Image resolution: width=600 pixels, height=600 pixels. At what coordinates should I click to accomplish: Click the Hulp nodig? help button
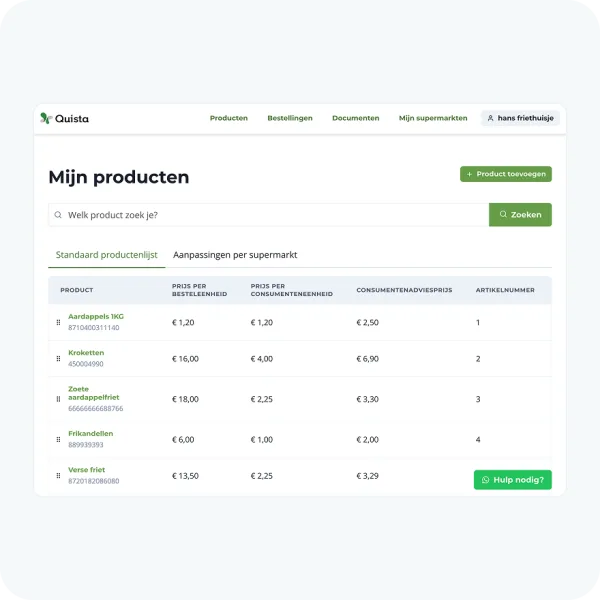[513, 480]
